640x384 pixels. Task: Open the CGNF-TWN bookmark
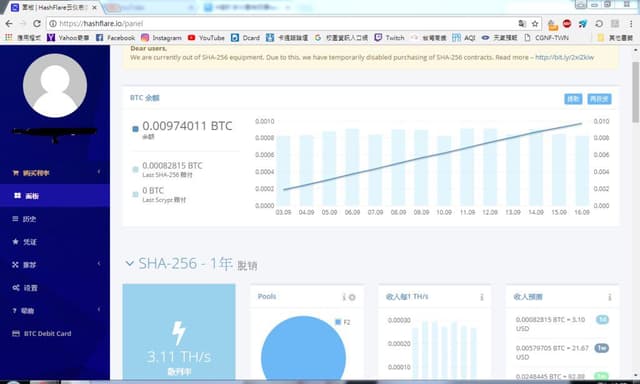[547, 38]
